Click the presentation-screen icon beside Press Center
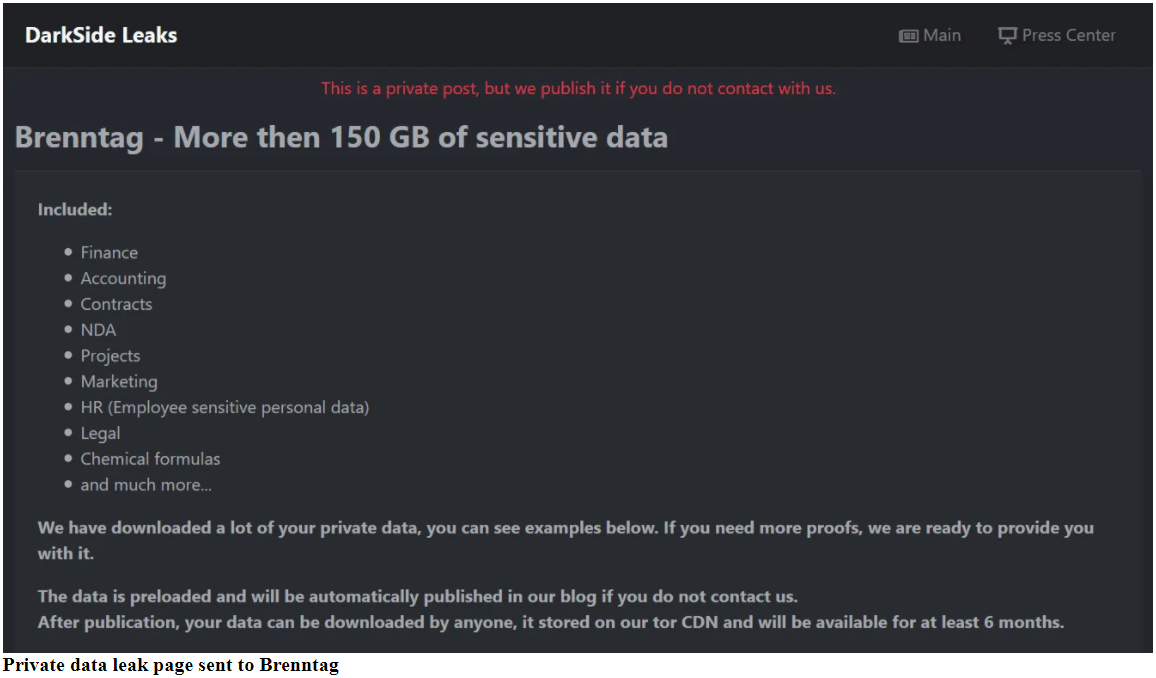 pos(1007,36)
